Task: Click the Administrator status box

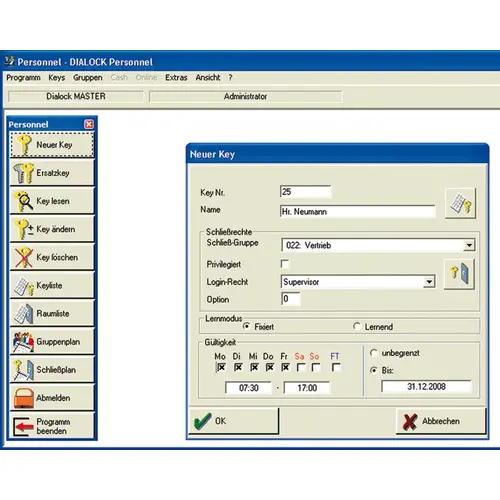Action: [x=246, y=96]
